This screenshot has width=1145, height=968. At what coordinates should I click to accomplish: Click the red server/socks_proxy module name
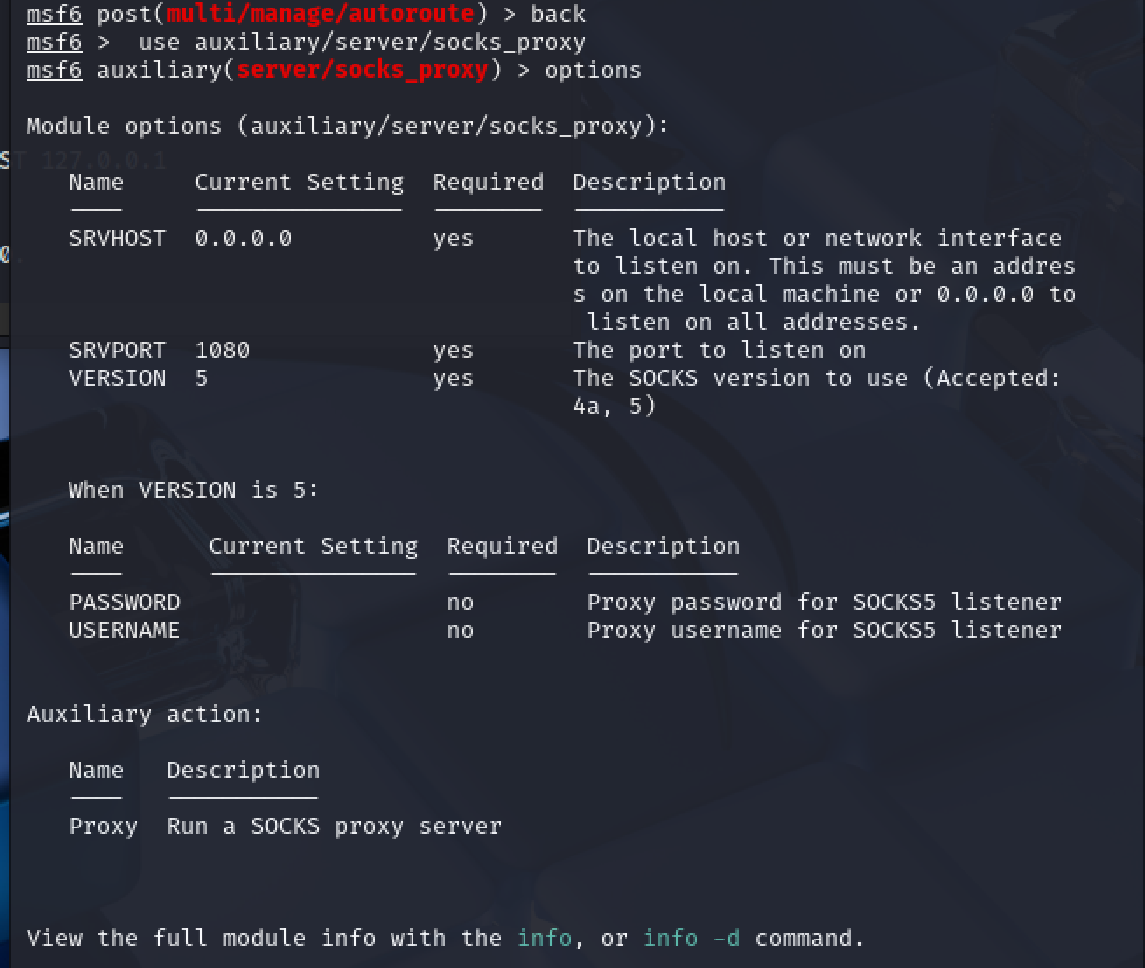pyautogui.click(x=362, y=70)
